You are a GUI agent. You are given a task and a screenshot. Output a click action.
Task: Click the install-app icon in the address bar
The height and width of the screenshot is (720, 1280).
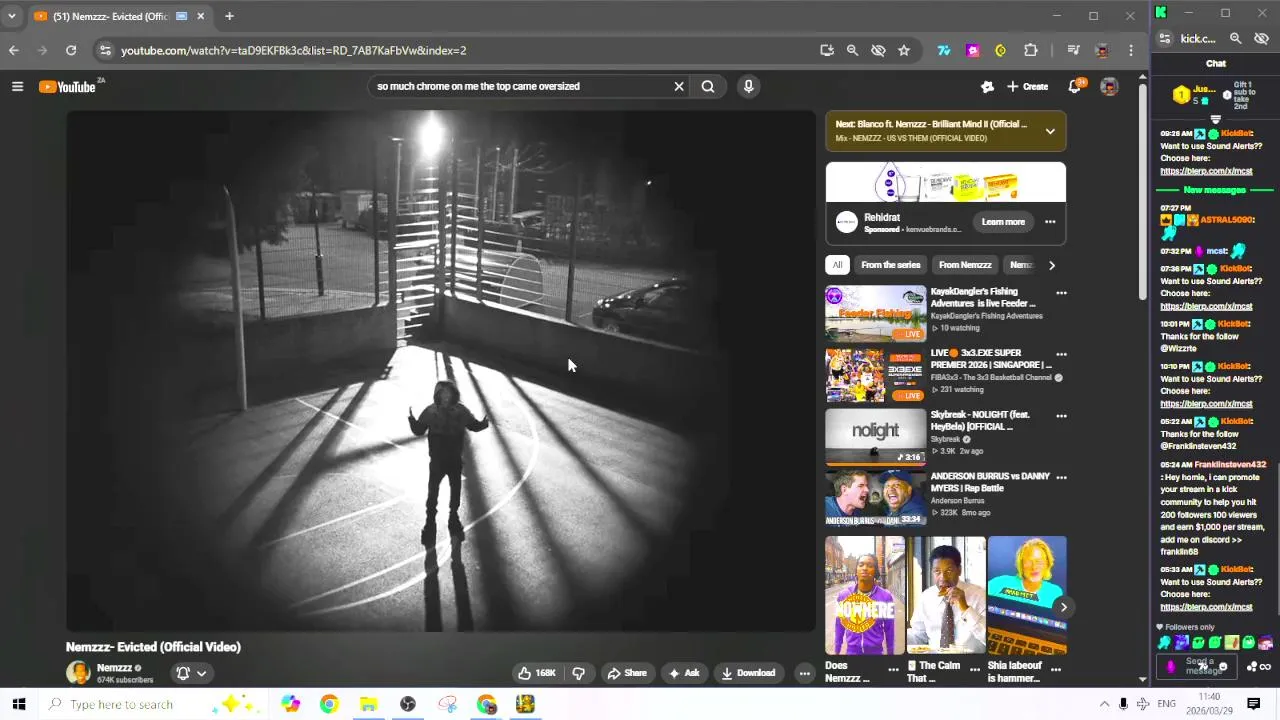point(826,50)
